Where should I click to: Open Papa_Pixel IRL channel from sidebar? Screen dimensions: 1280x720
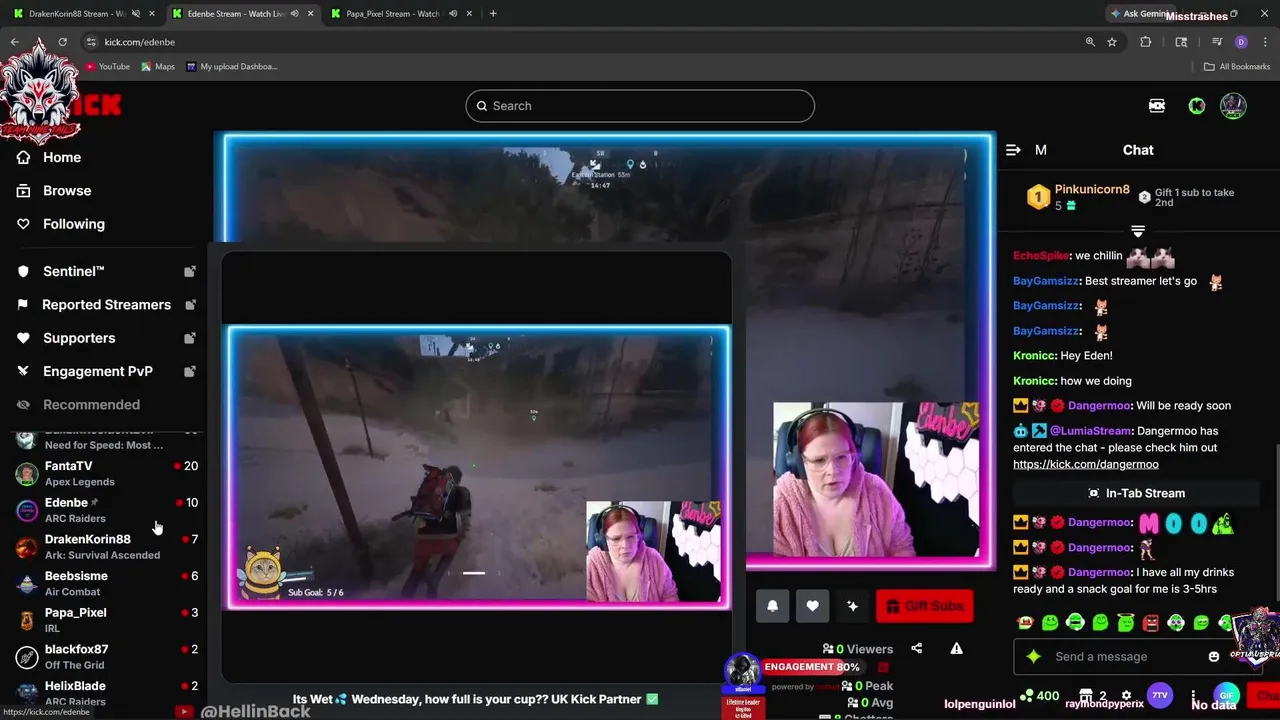pyautogui.click(x=107, y=620)
